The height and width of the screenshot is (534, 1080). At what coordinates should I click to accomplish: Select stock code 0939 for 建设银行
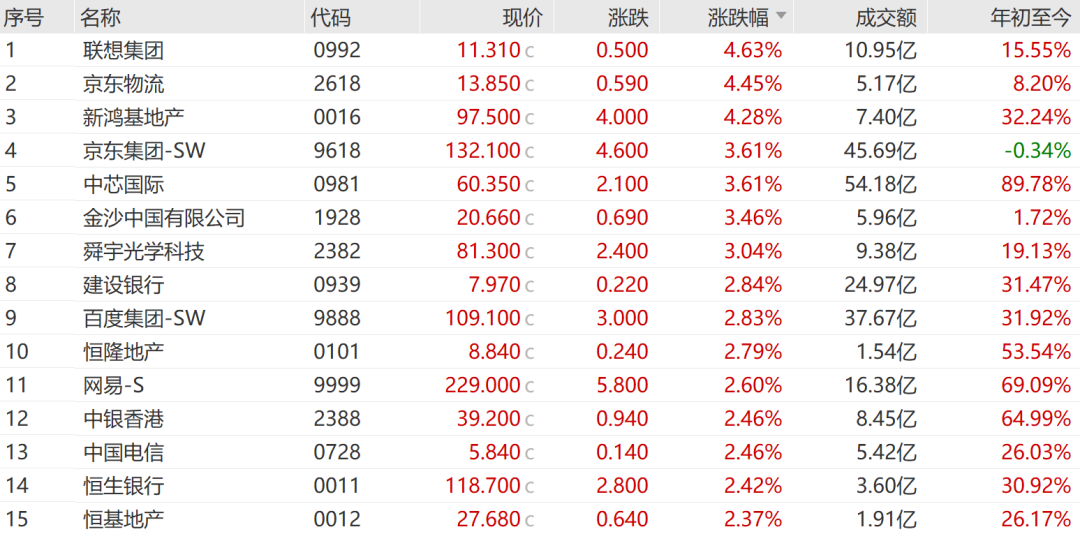coord(336,285)
